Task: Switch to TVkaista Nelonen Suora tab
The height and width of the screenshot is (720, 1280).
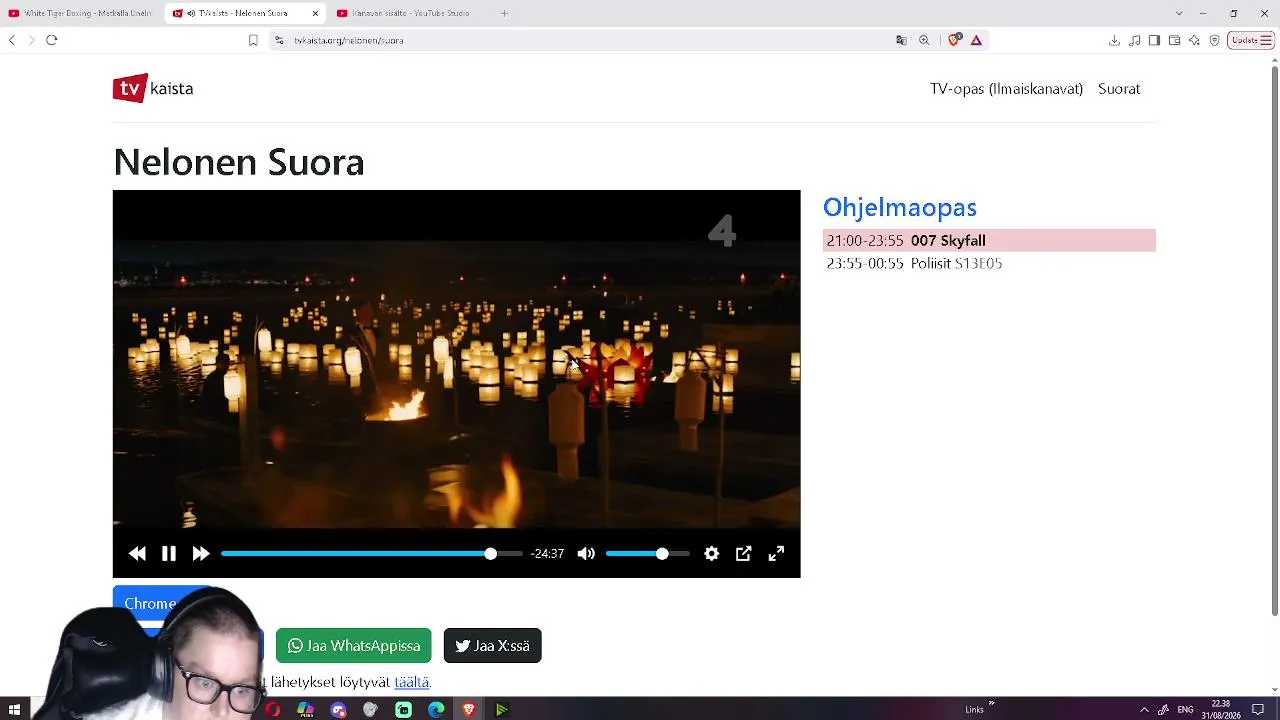Action: (x=238, y=13)
